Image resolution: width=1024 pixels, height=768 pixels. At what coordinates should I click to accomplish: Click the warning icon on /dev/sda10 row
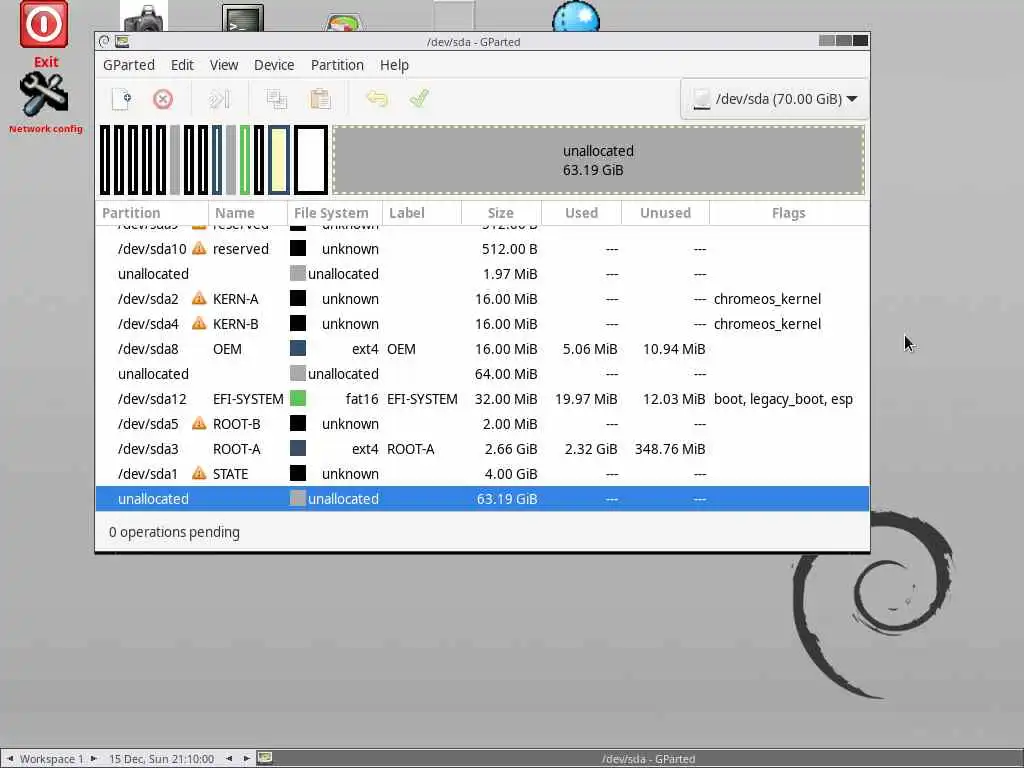click(199, 249)
